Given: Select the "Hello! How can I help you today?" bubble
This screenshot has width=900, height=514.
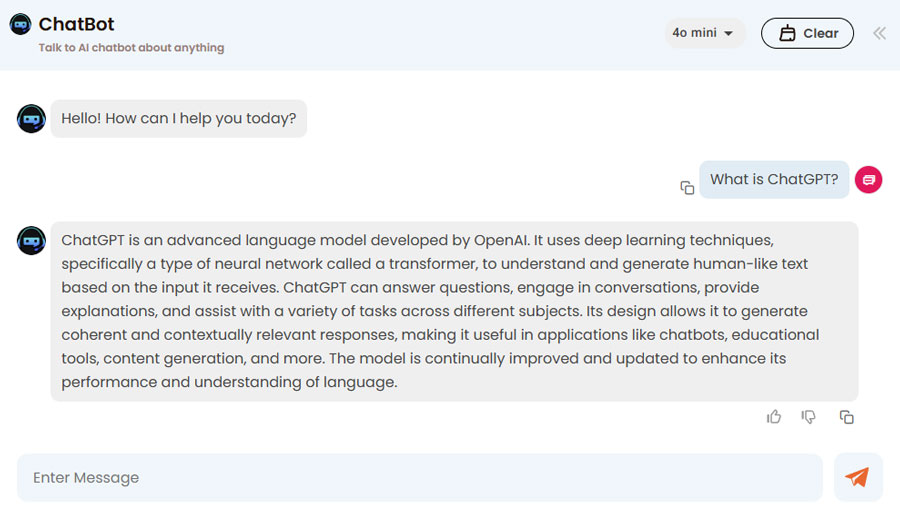Looking at the screenshot, I should tap(179, 119).
